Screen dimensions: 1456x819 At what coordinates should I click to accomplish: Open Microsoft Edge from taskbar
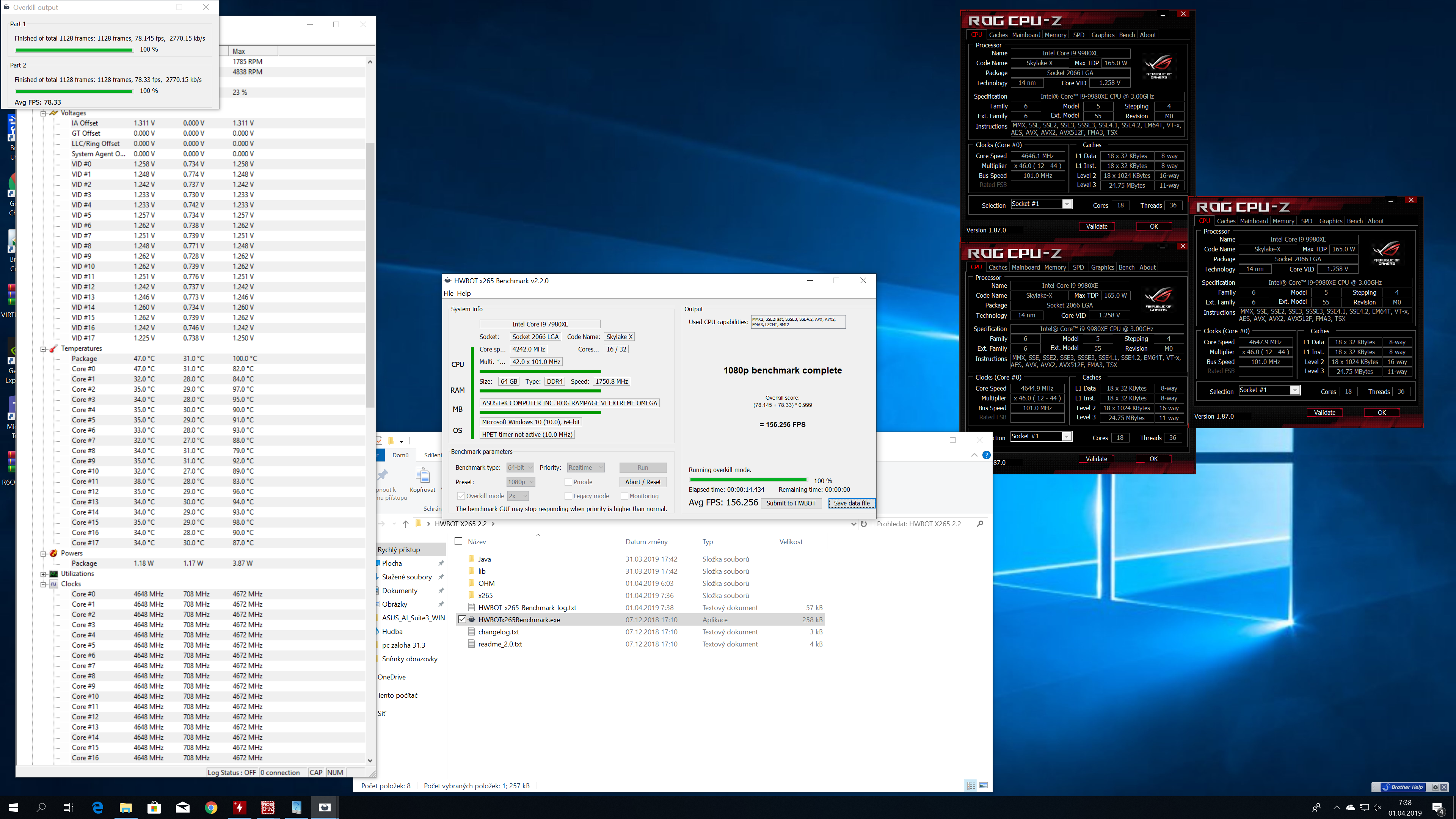pos(97,807)
